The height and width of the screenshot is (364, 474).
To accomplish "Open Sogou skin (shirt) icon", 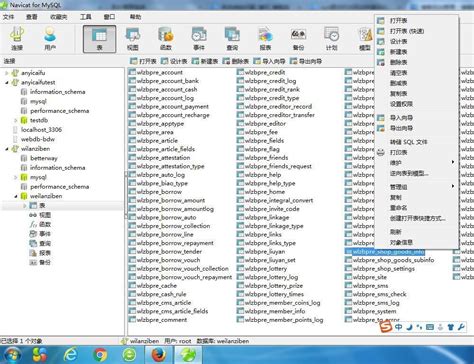I will 451,327.
